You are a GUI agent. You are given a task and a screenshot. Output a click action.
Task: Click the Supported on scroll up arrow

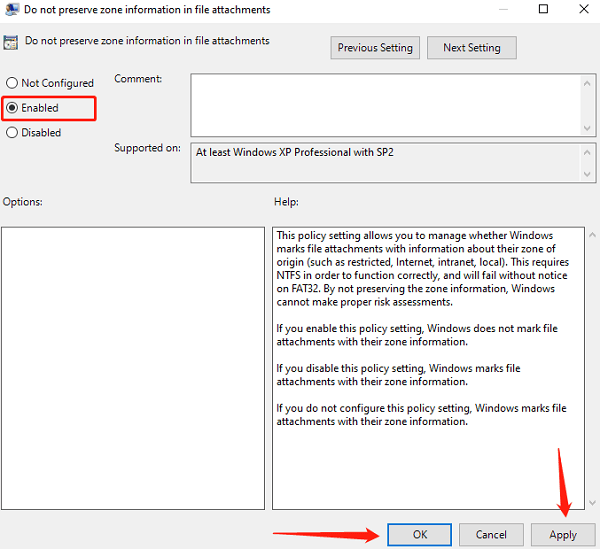point(587,152)
